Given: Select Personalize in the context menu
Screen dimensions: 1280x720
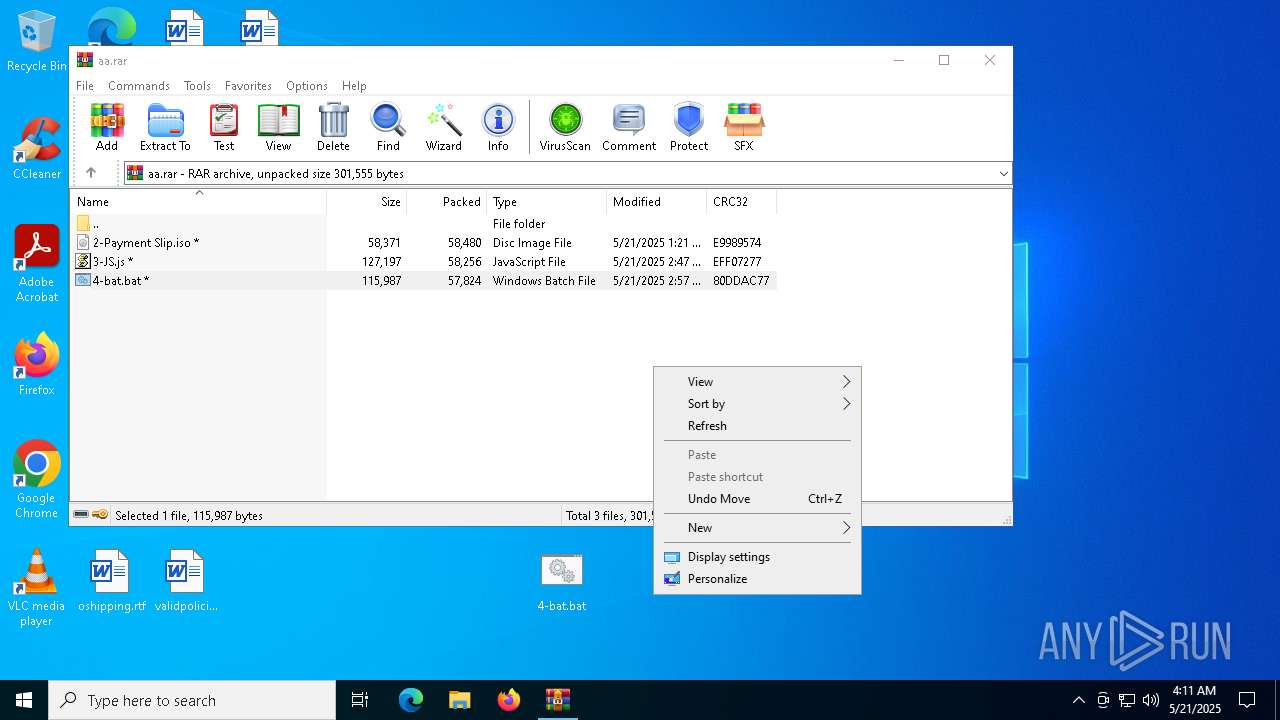Looking at the screenshot, I should [757, 579].
